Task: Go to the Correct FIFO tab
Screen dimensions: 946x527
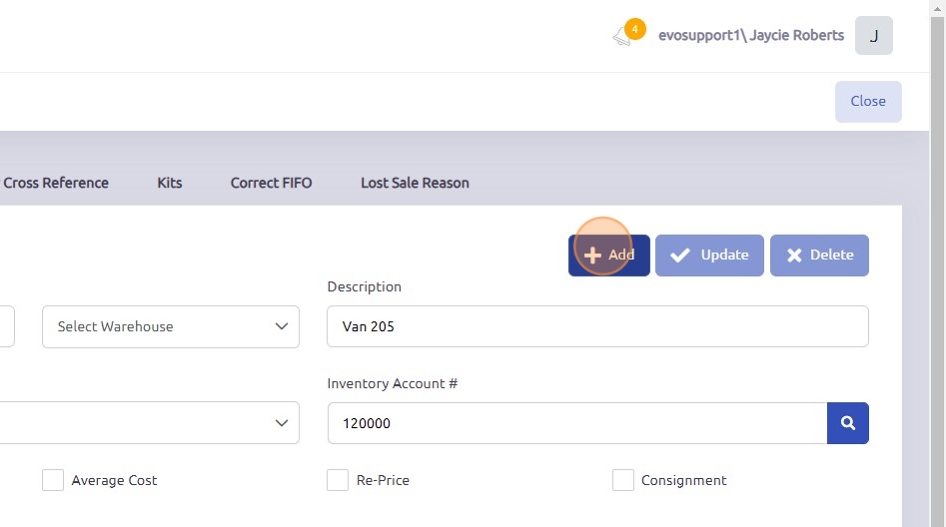Action: (271, 183)
